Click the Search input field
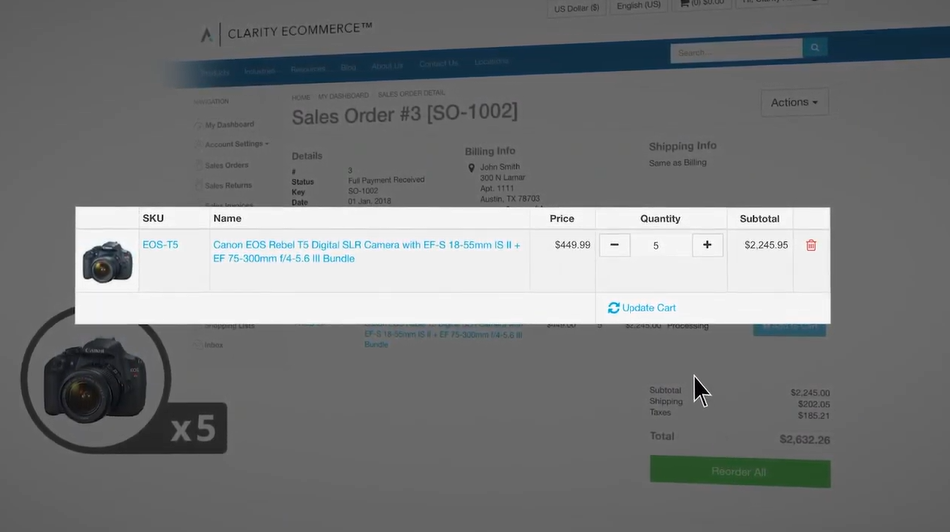The width and height of the screenshot is (950, 532). [736, 52]
